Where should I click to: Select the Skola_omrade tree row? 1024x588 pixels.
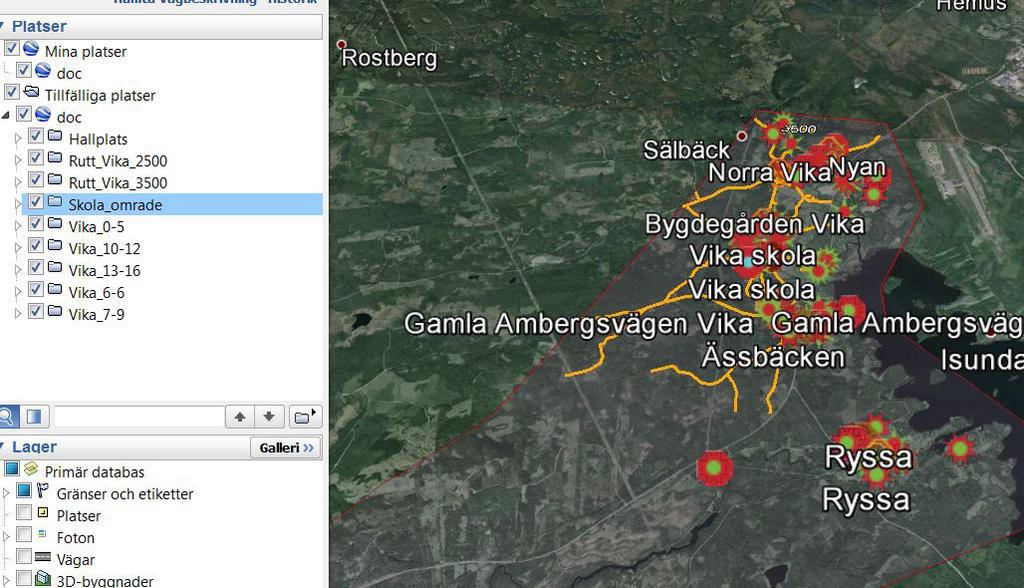[172, 204]
